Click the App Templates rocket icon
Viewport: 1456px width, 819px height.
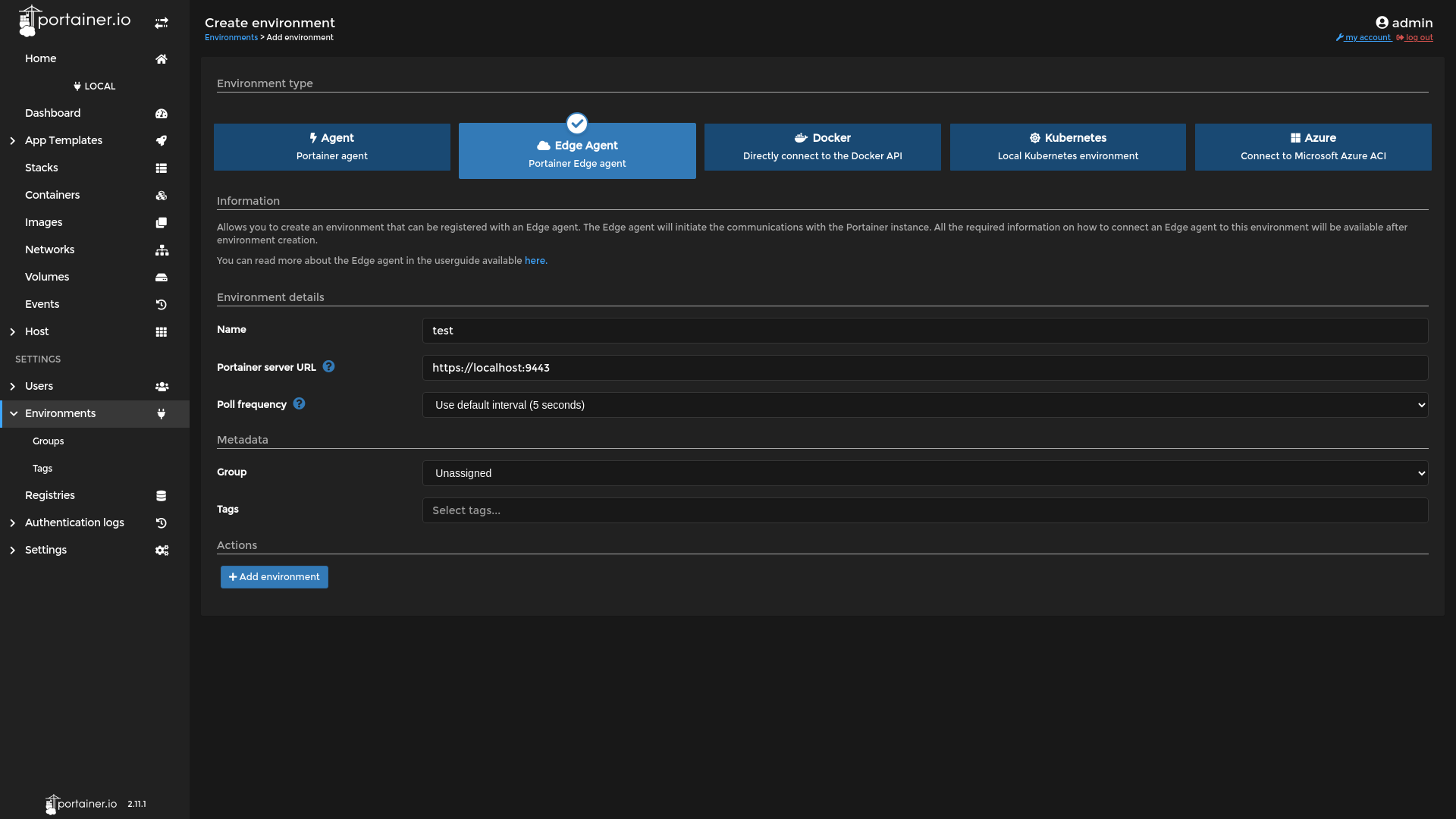162,141
